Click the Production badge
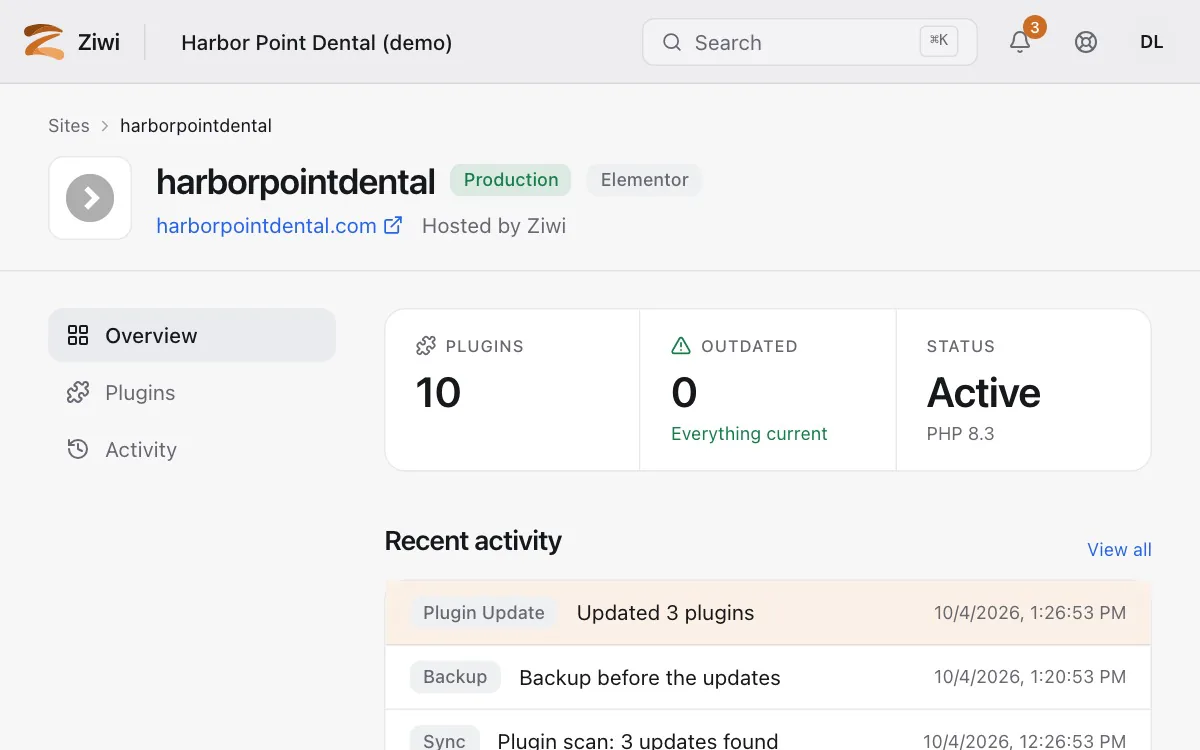 click(511, 180)
